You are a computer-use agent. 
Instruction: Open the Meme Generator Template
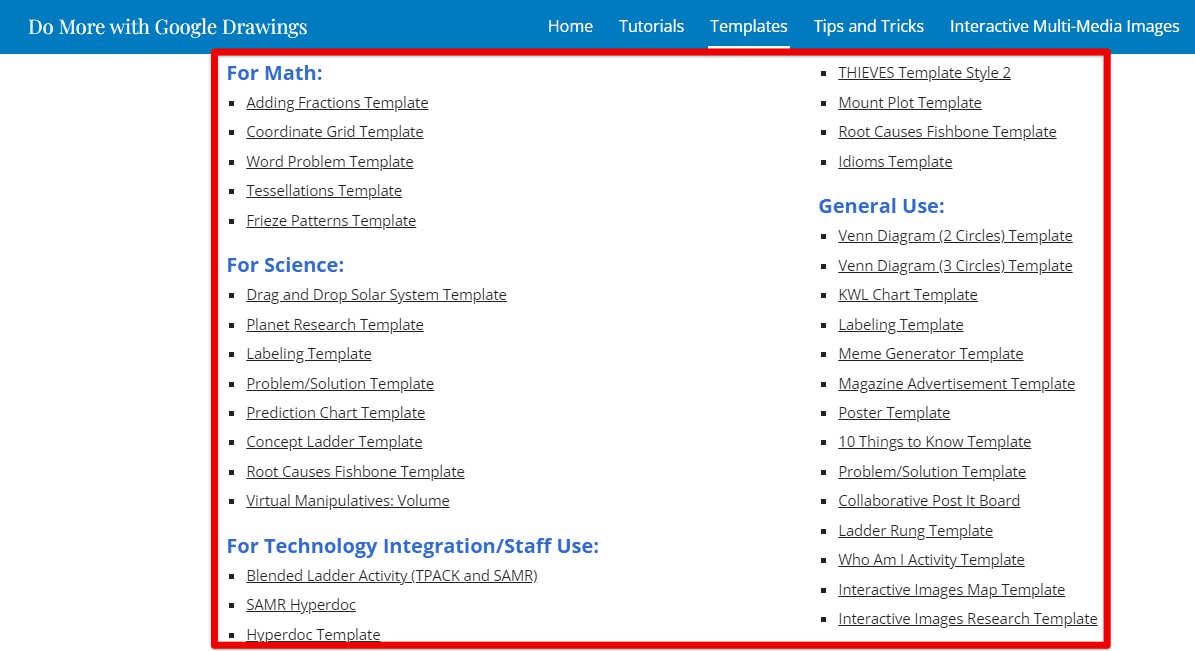(x=931, y=354)
